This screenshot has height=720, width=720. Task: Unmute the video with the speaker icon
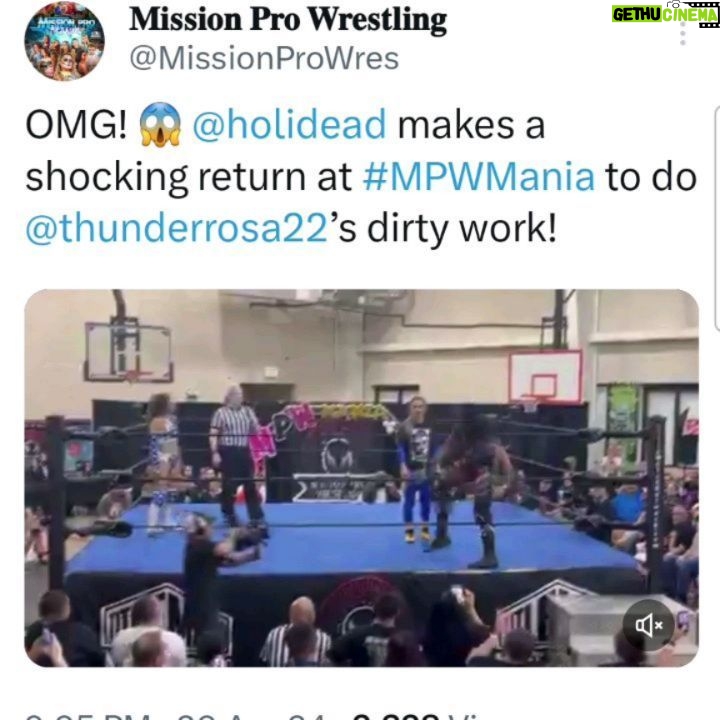(649, 625)
